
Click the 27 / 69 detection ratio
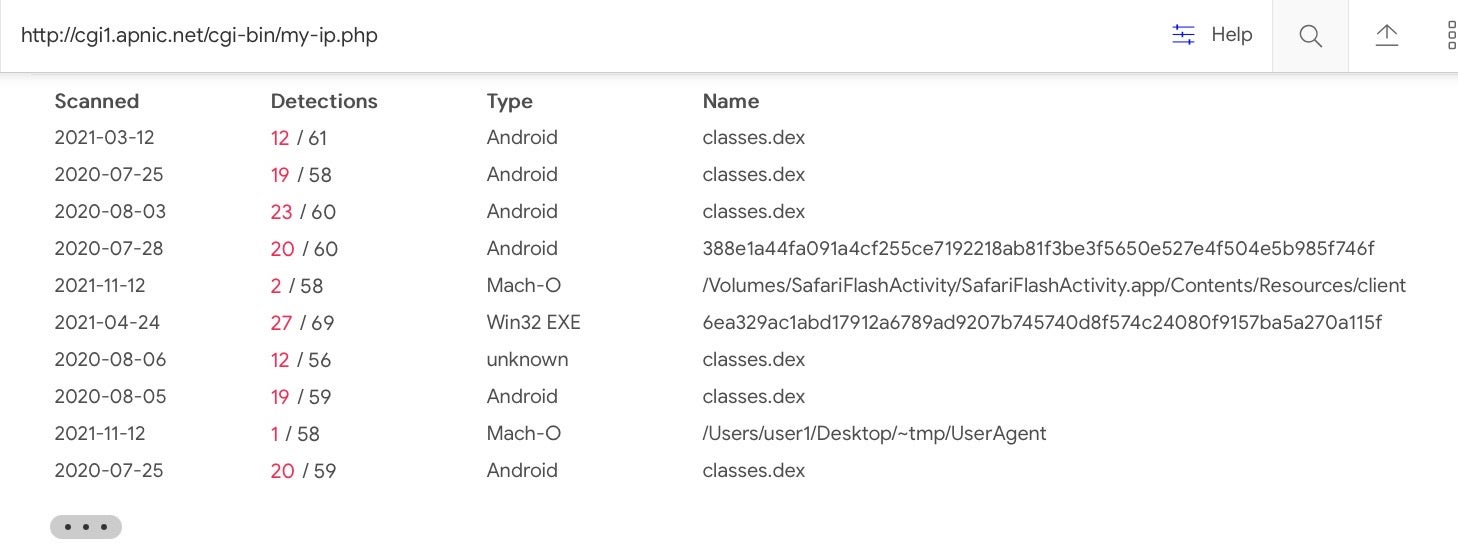pyautogui.click(x=302, y=323)
